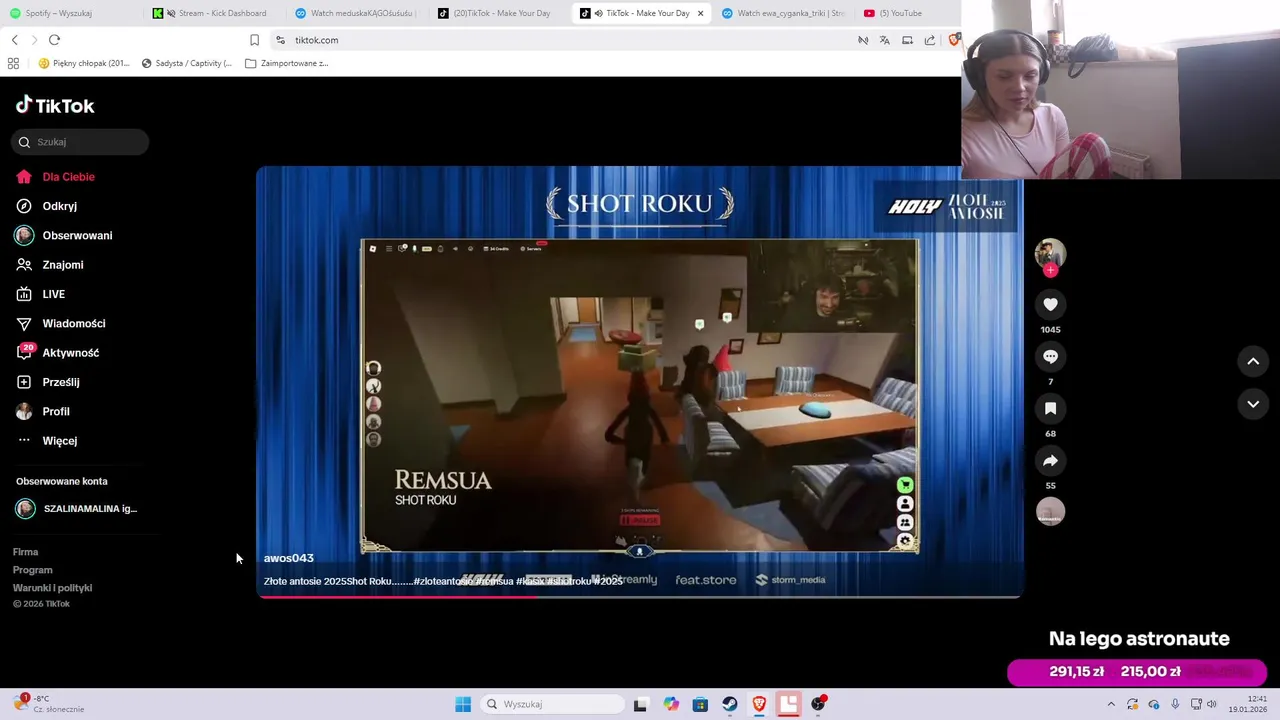Close the active TikTok tab
The height and width of the screenshot is (720, 1280).
(x=700, y=13)
